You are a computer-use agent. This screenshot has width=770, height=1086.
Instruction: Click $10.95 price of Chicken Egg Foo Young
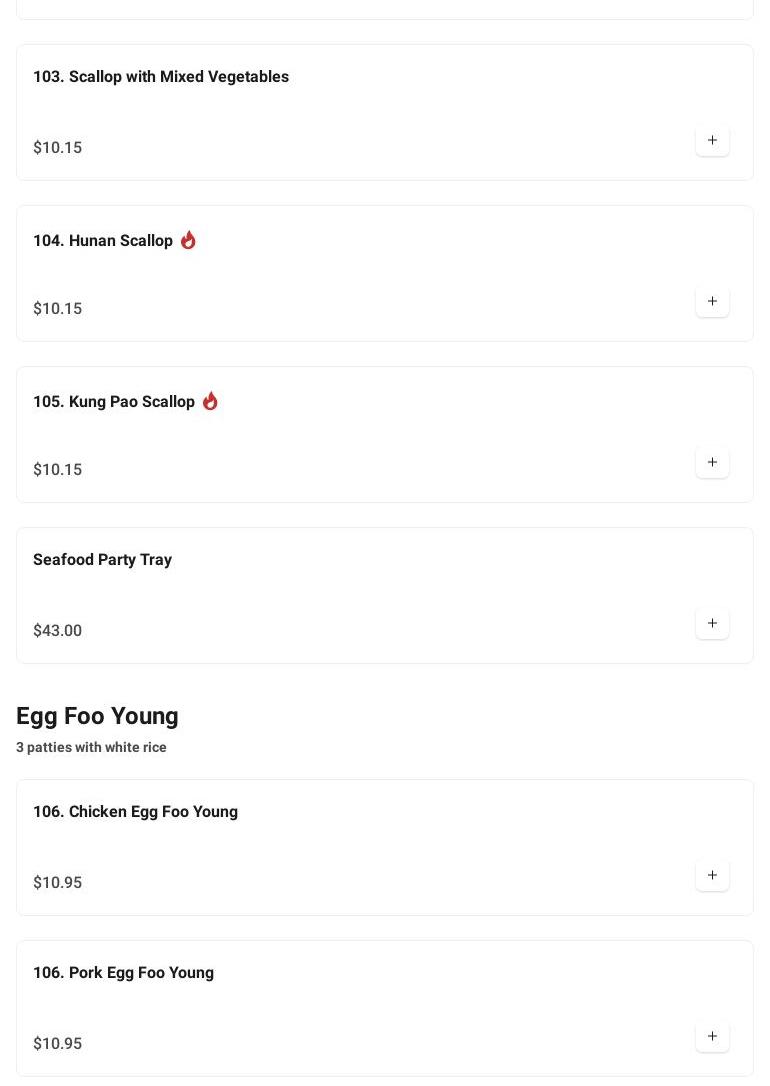57,883
